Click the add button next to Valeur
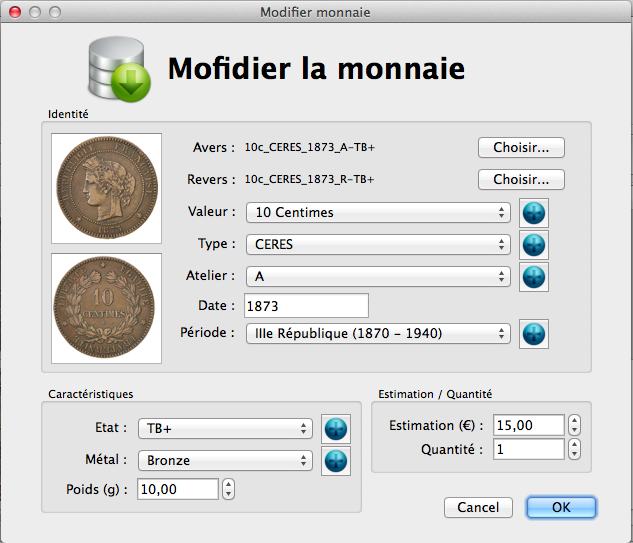 (x=535, y=213)
